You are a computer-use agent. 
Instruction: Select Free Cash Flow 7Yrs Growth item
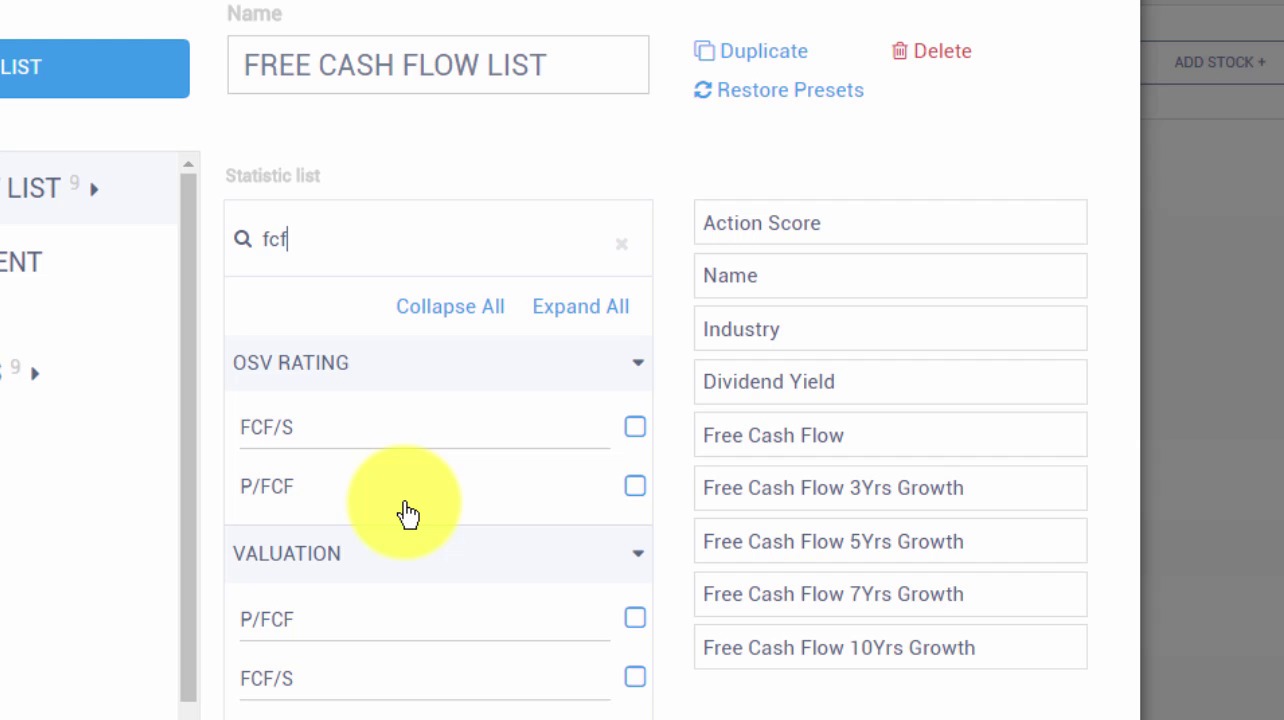coord(890,594)
